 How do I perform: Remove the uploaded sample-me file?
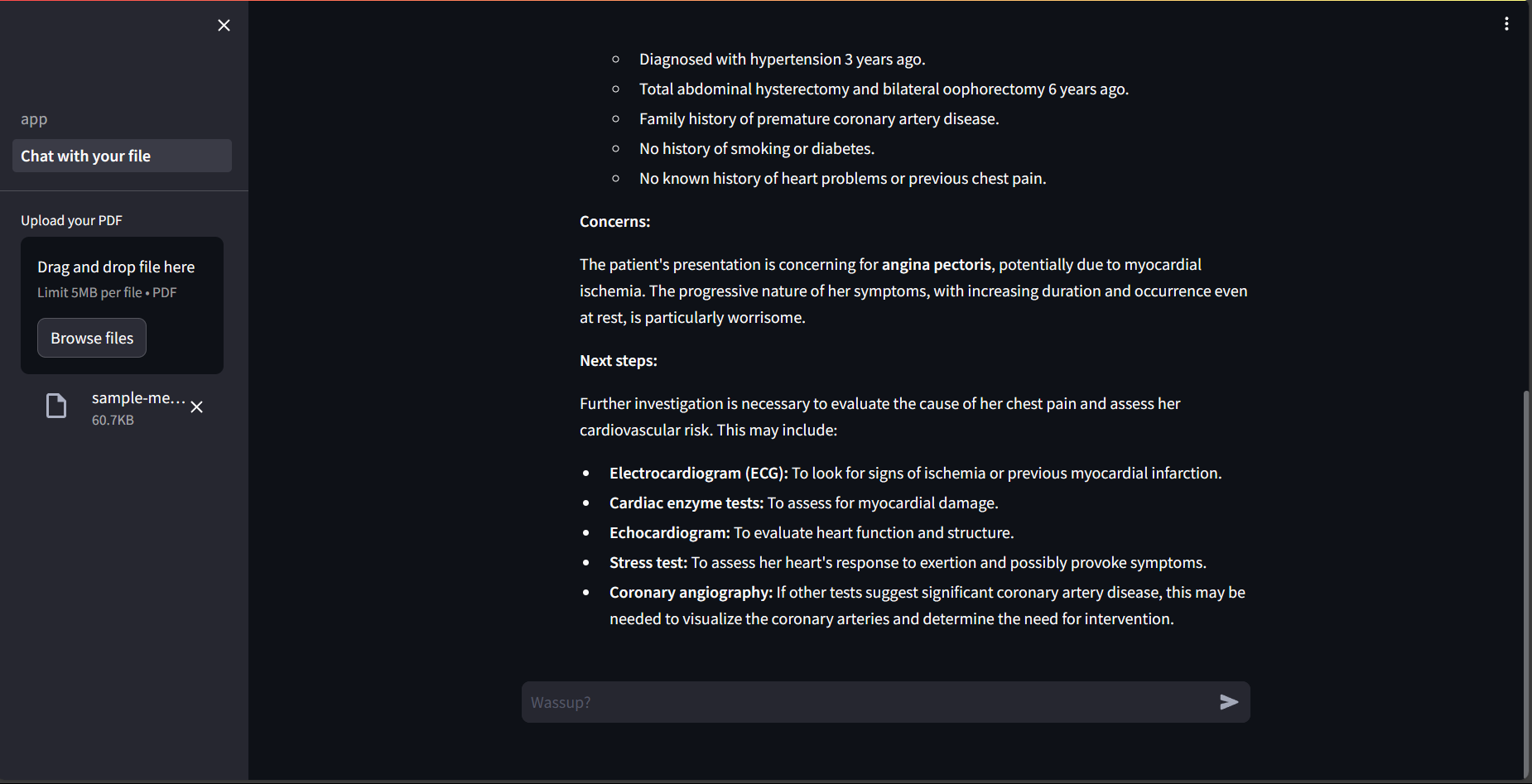(197, 407)
